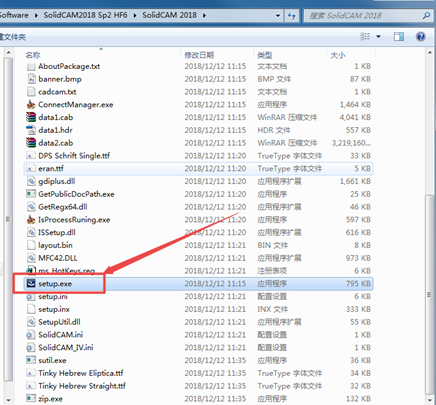
Task: Open the help question mark icon
Action: (x=421, y=36)
